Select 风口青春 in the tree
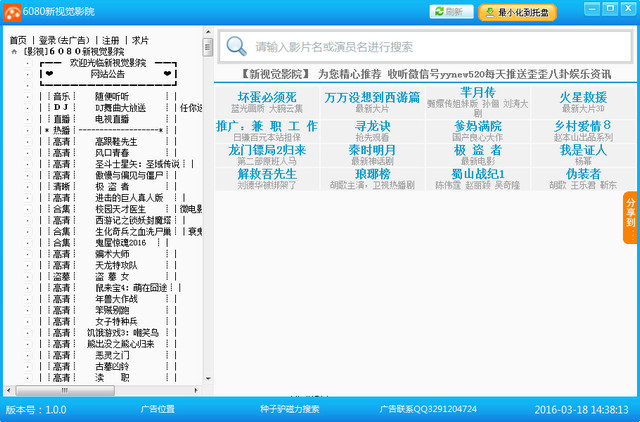Viewport: 640px width, 422px height. tap(112, 153)
